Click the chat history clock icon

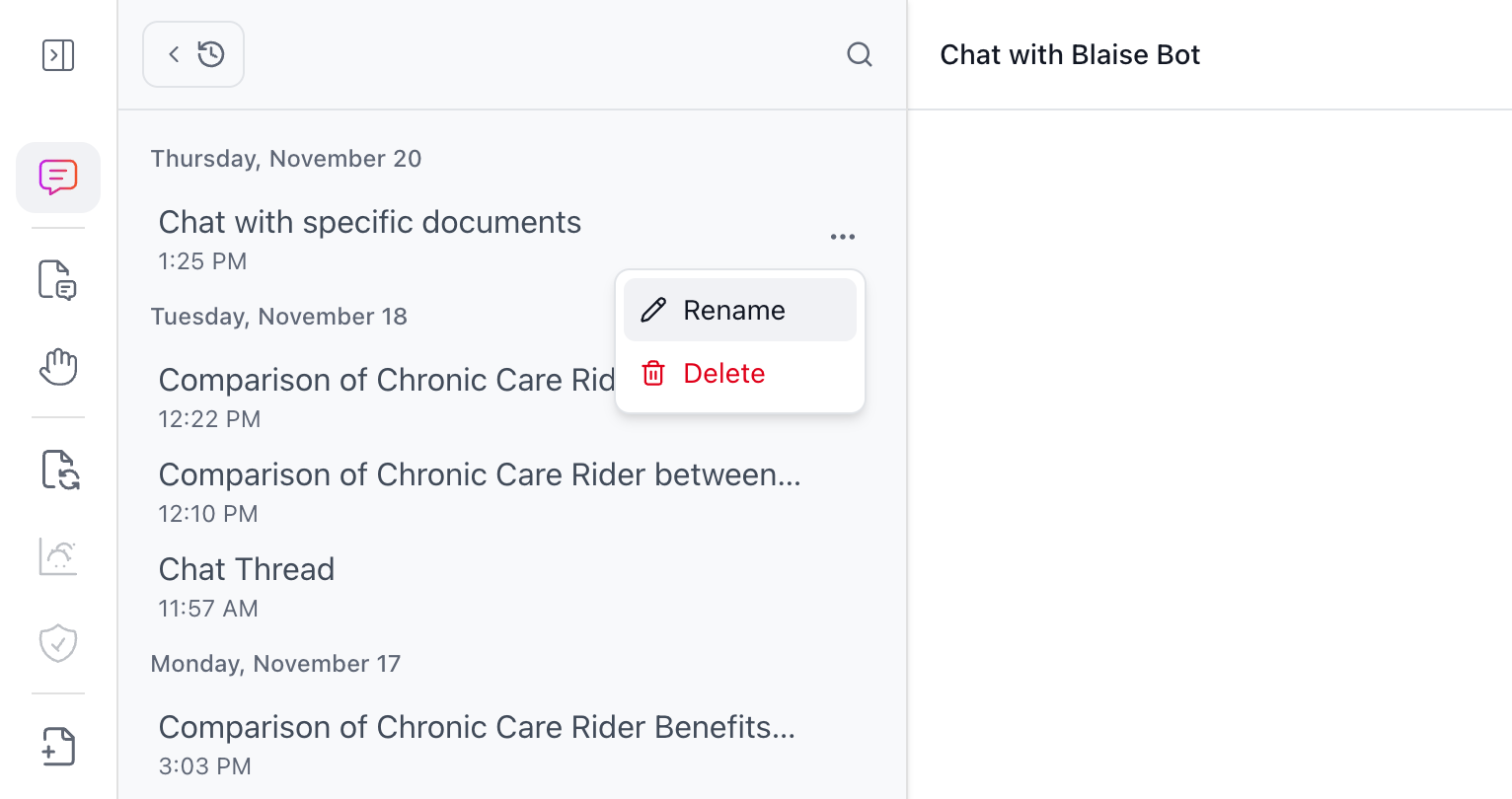pyautogui.click(x=212, y=54)
